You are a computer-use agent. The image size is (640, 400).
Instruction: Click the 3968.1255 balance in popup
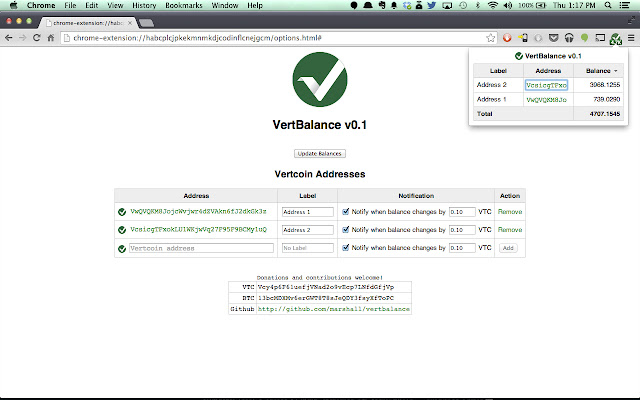604,85
